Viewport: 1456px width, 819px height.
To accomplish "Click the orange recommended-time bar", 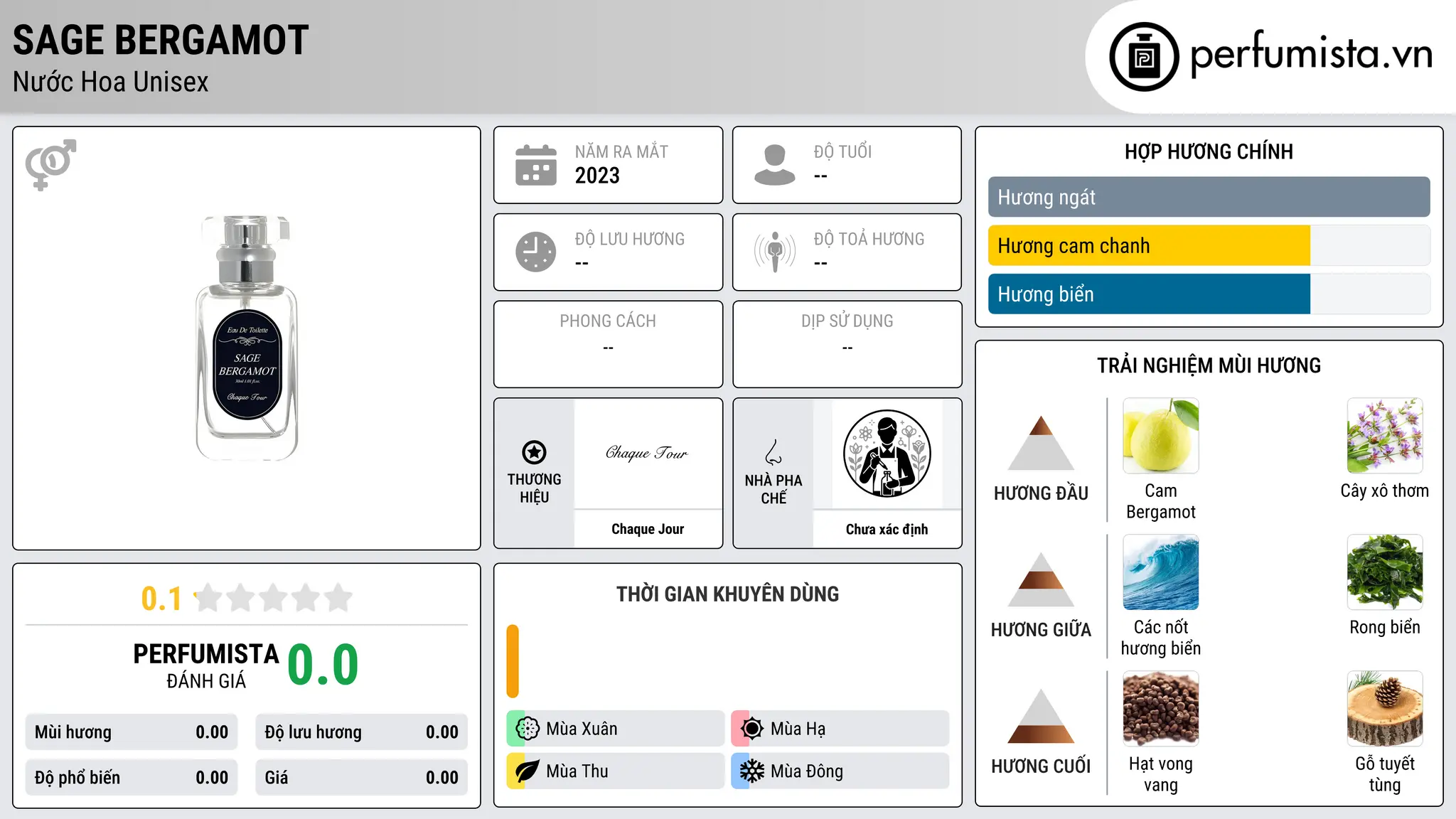I will (513, 661).
